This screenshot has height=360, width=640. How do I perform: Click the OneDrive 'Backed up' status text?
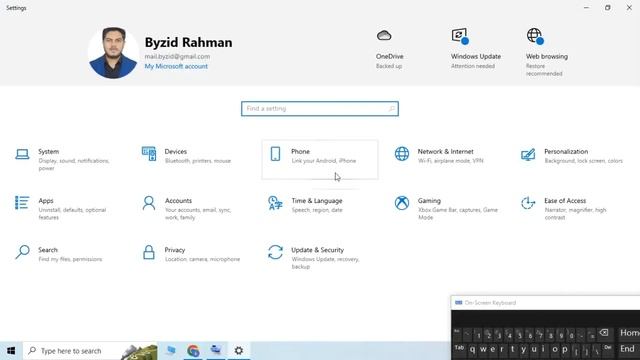click(x=389, y=66)
